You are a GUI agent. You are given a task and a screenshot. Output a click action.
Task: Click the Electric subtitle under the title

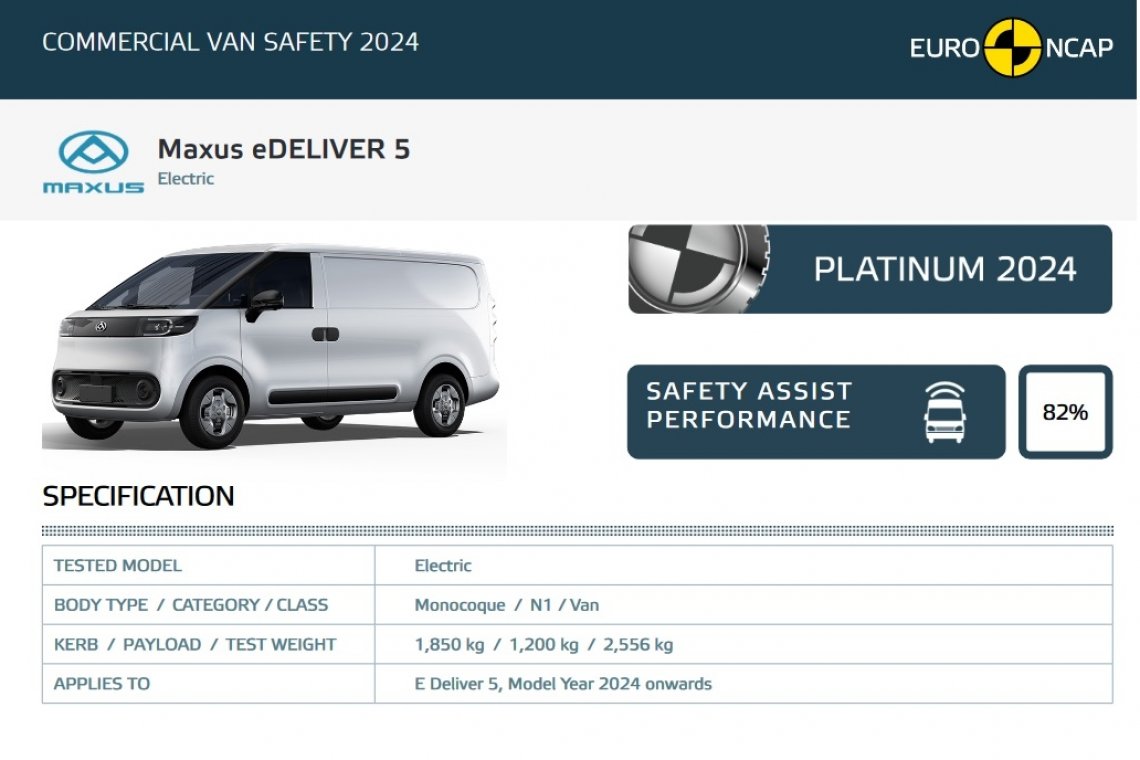click(185, 178)
